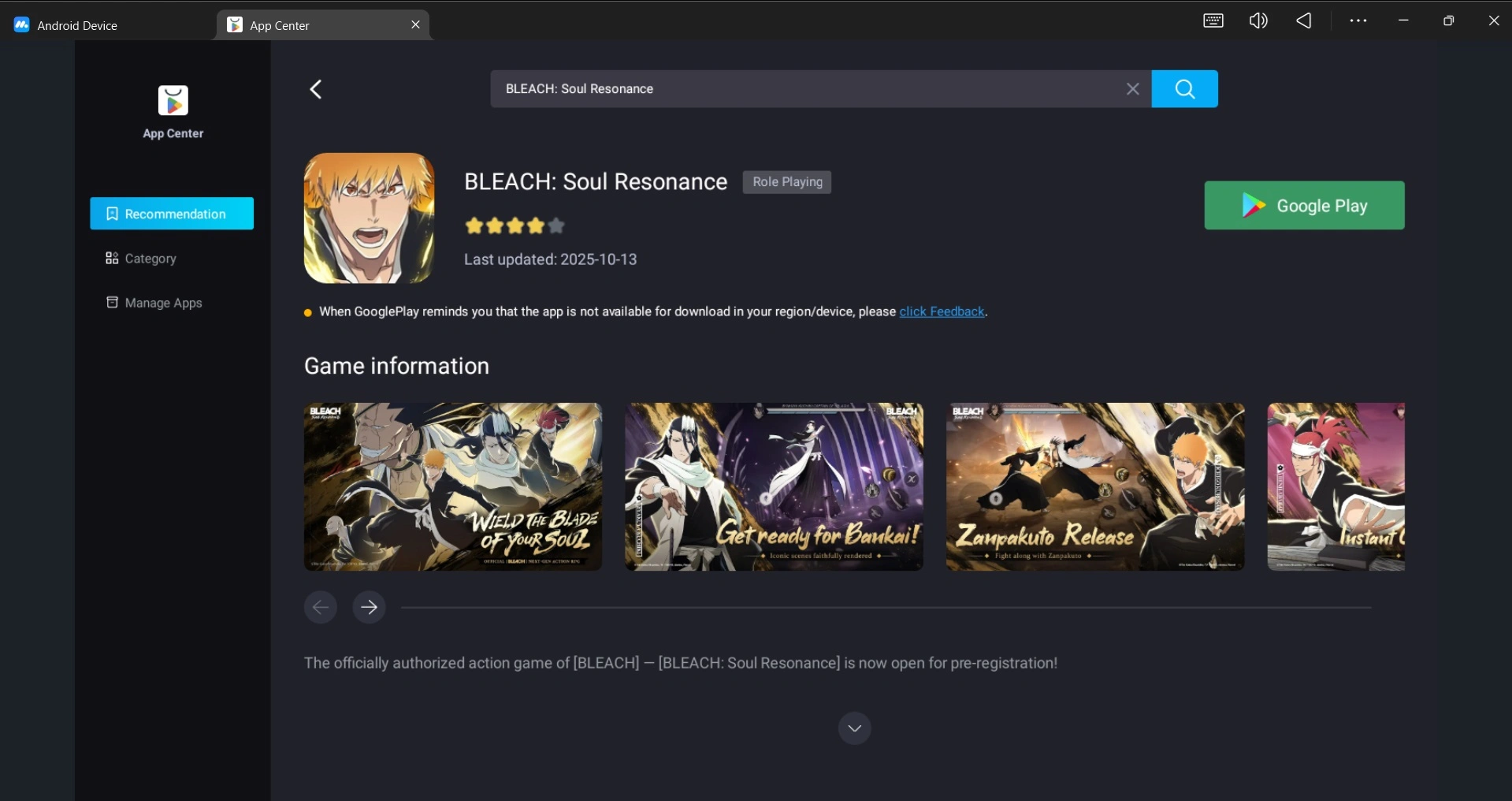This screenshot has height=801, width=1512.
Task: Open the more options menu in the titlebar
Action: pyautogui.click(x=1358, y=20)
